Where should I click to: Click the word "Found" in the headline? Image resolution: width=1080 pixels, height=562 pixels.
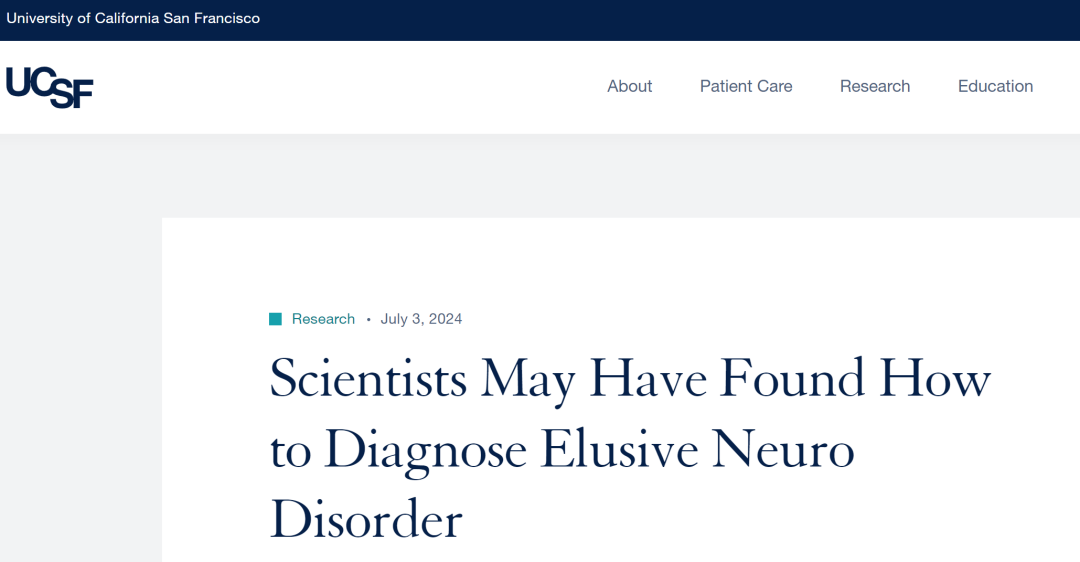coord(792,380)
